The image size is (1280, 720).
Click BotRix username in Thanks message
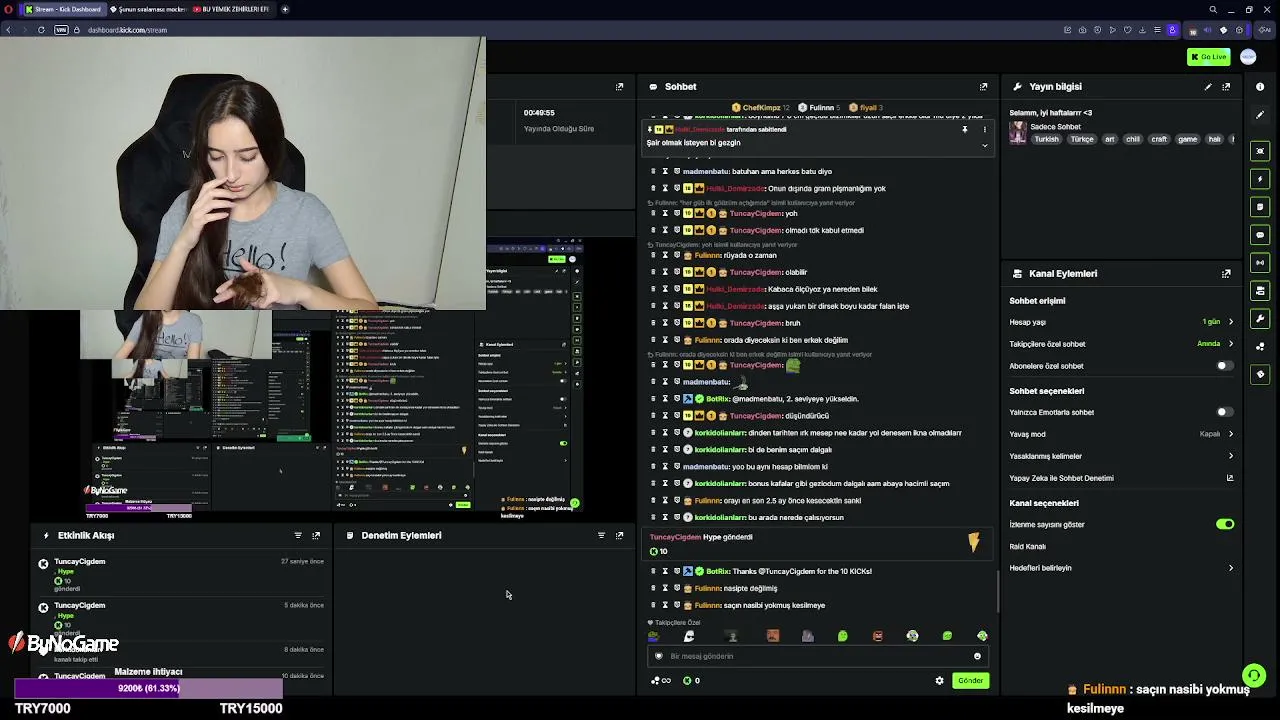(x=718, y=572)
